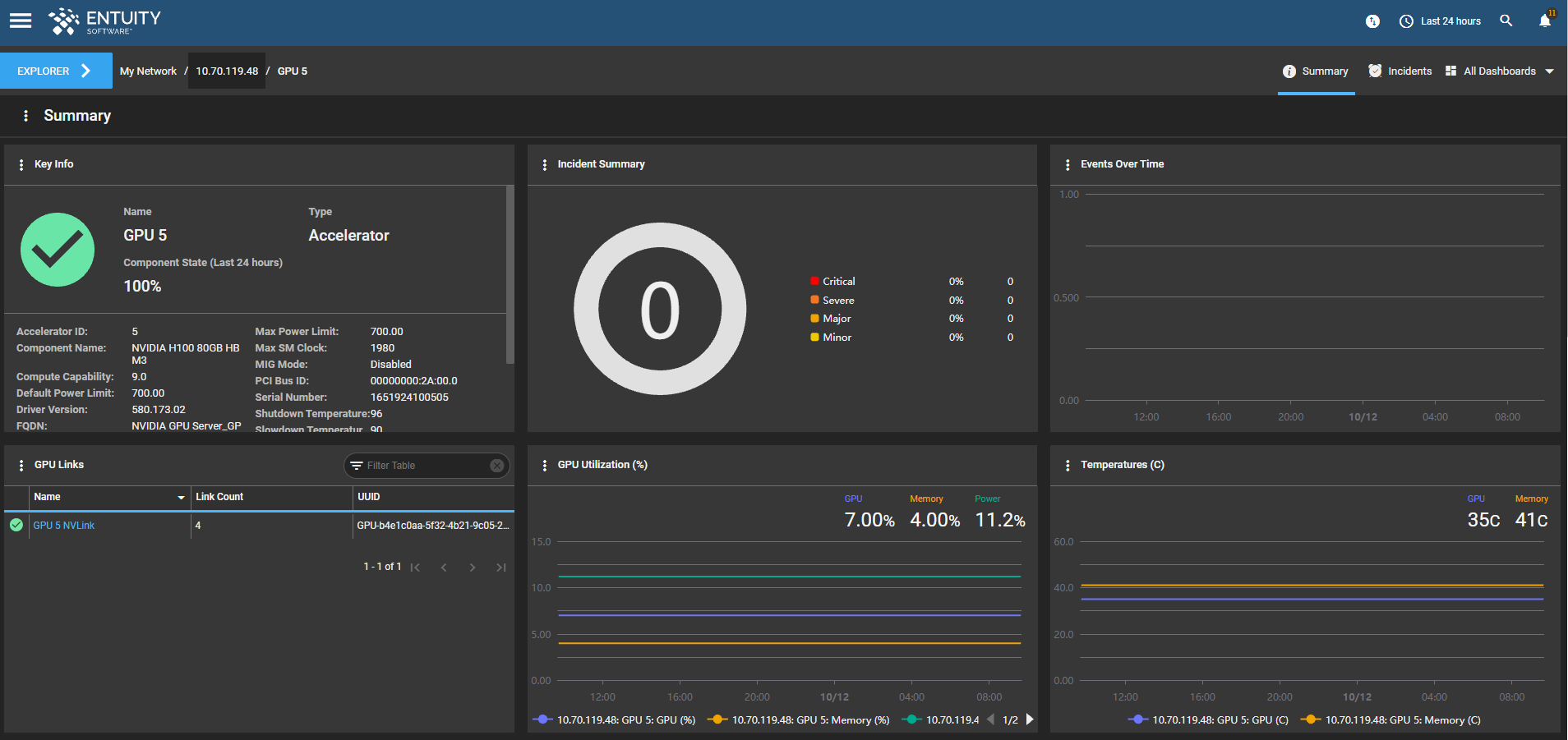1568x740 pixels.
Task: Click GPU 5 NVLink row status icon
Action: [16, 525]
